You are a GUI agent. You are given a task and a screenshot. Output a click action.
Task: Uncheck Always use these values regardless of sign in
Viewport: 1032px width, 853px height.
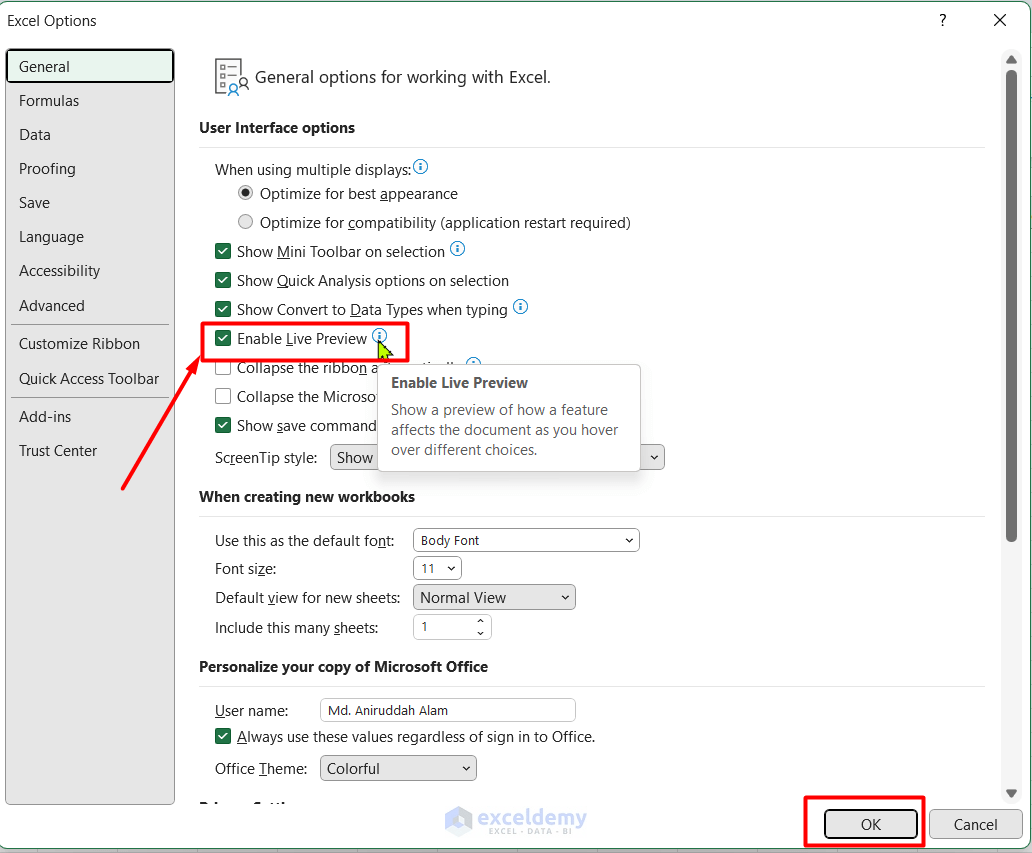(223, 735)
